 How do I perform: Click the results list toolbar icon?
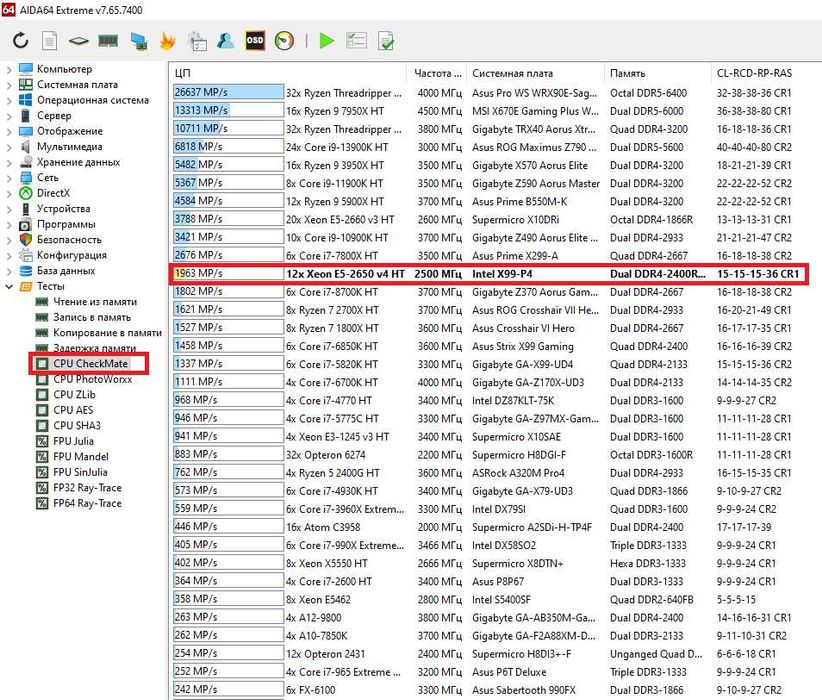point(356,40)
